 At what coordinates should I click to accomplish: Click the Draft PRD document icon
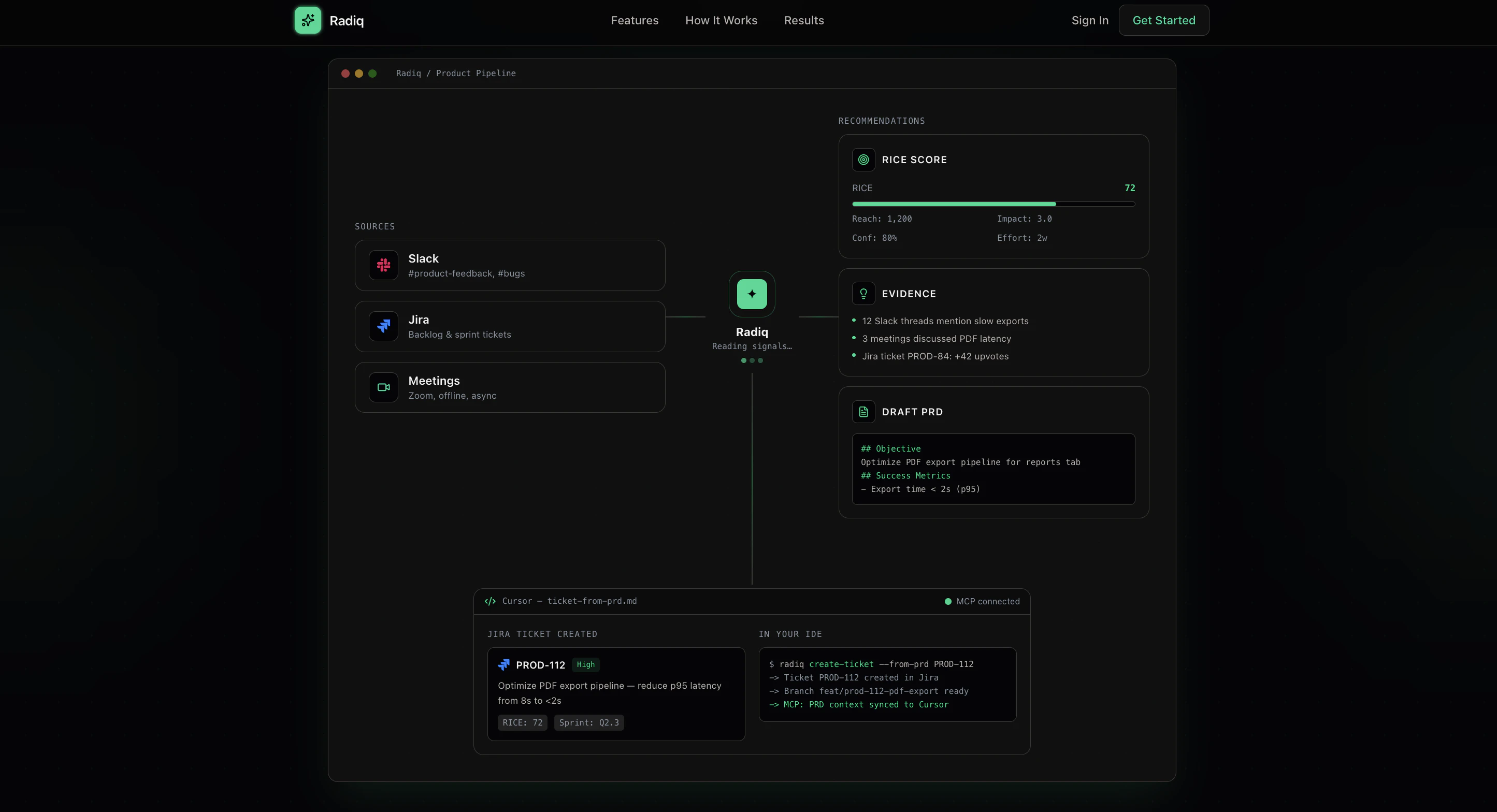point(863,412)
